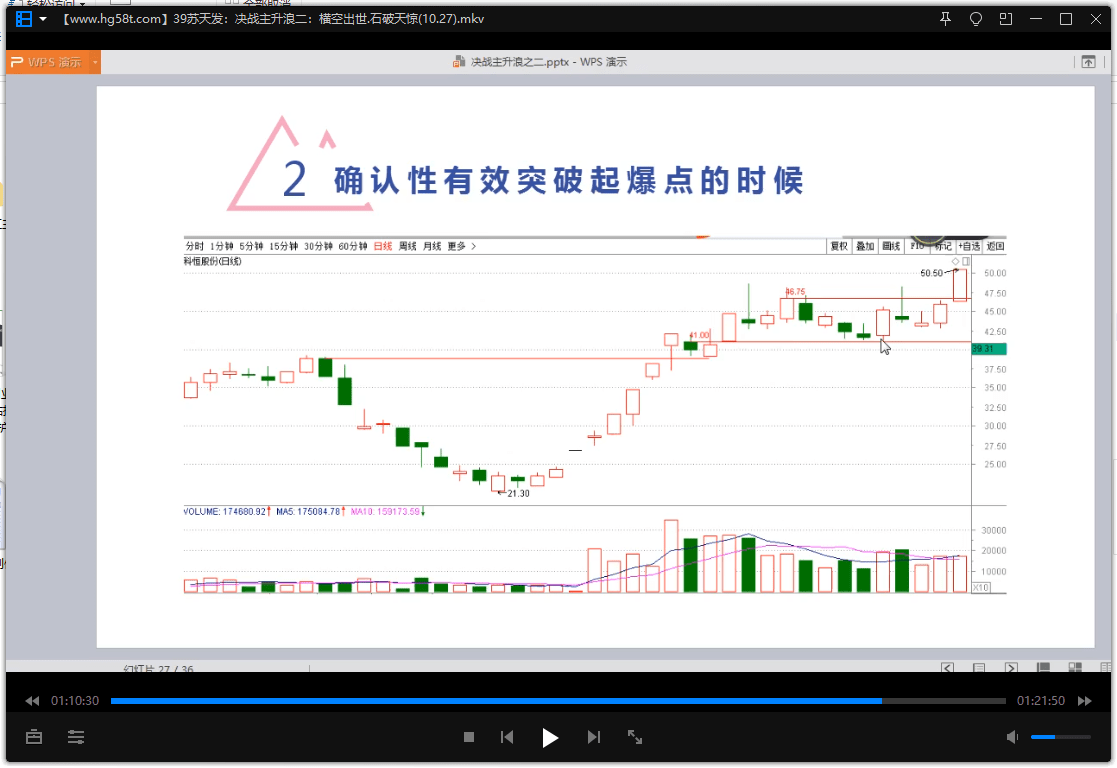
Task: Pin the player window on top
Action: click(945, 19)
